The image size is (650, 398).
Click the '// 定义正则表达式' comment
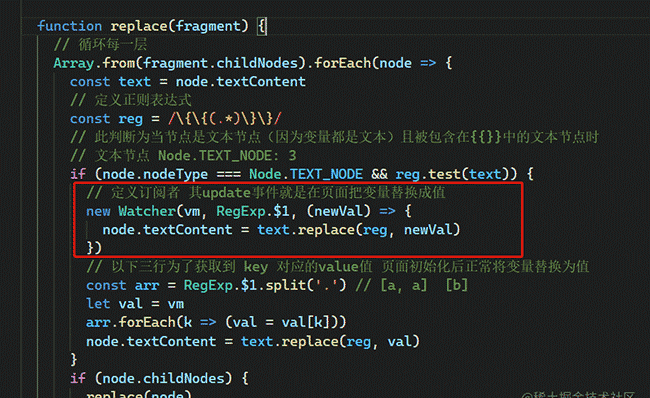pos(131,100)
